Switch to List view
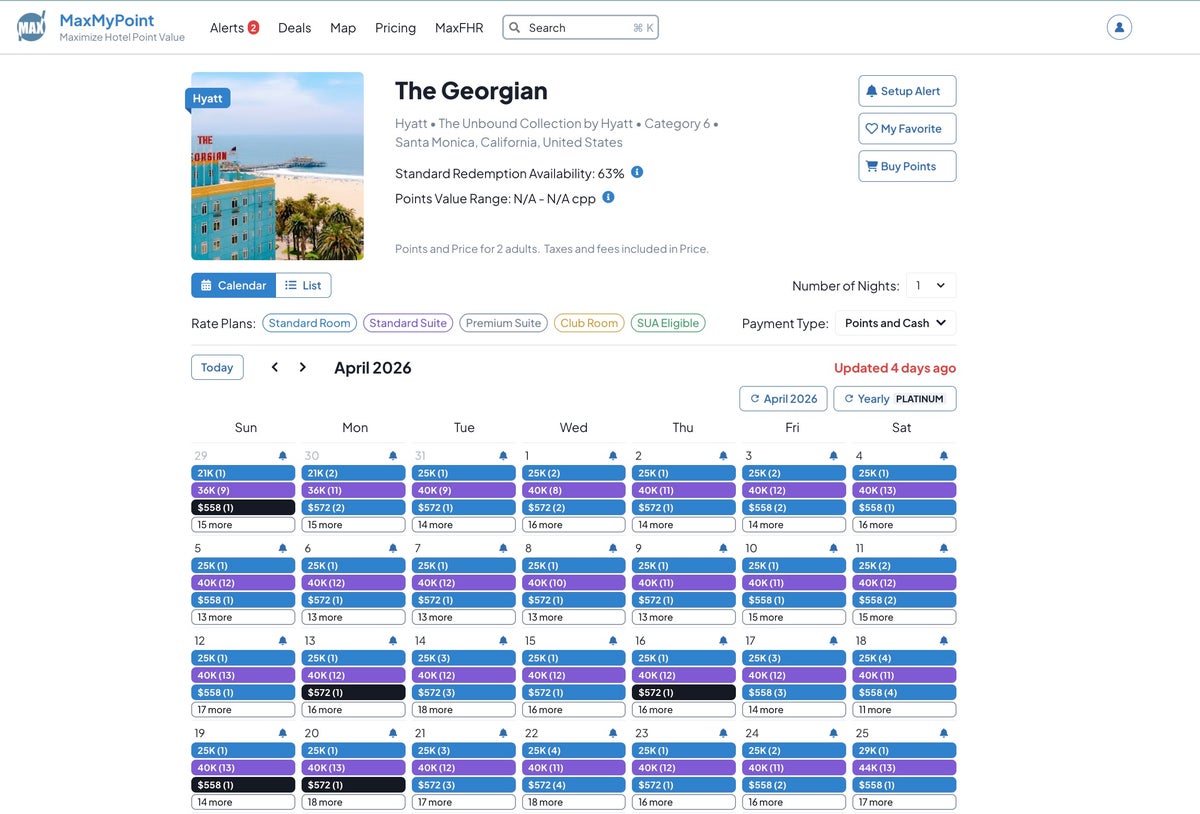Image resolution: width=1200 pixels, height=814 pixels. point(303,285)
